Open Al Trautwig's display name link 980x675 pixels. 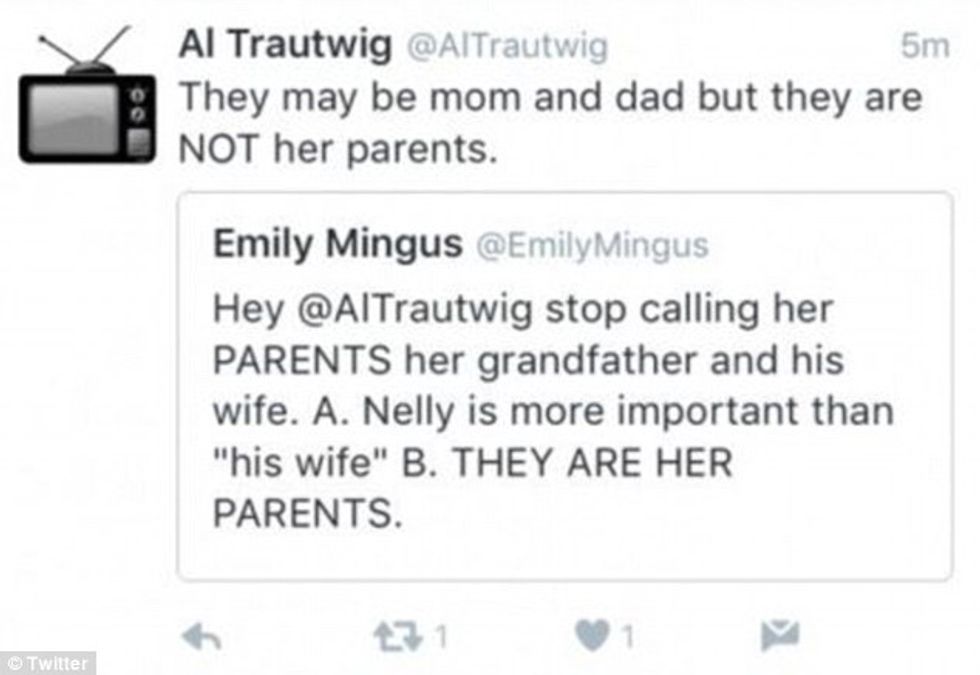(284, 46)
